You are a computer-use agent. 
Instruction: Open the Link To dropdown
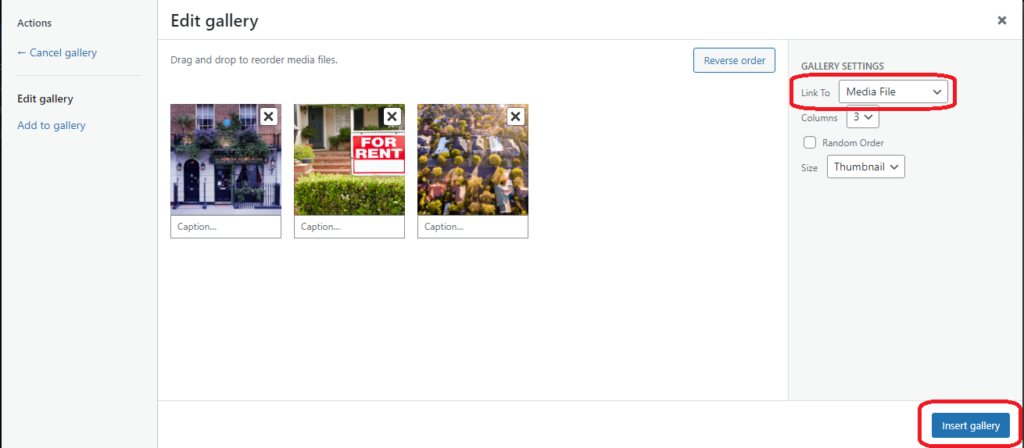coord(893,92)
